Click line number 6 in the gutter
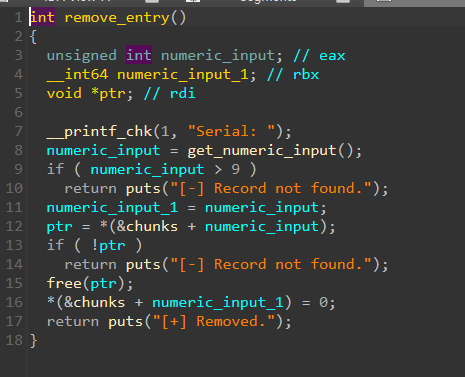 (x=19, y=112)
